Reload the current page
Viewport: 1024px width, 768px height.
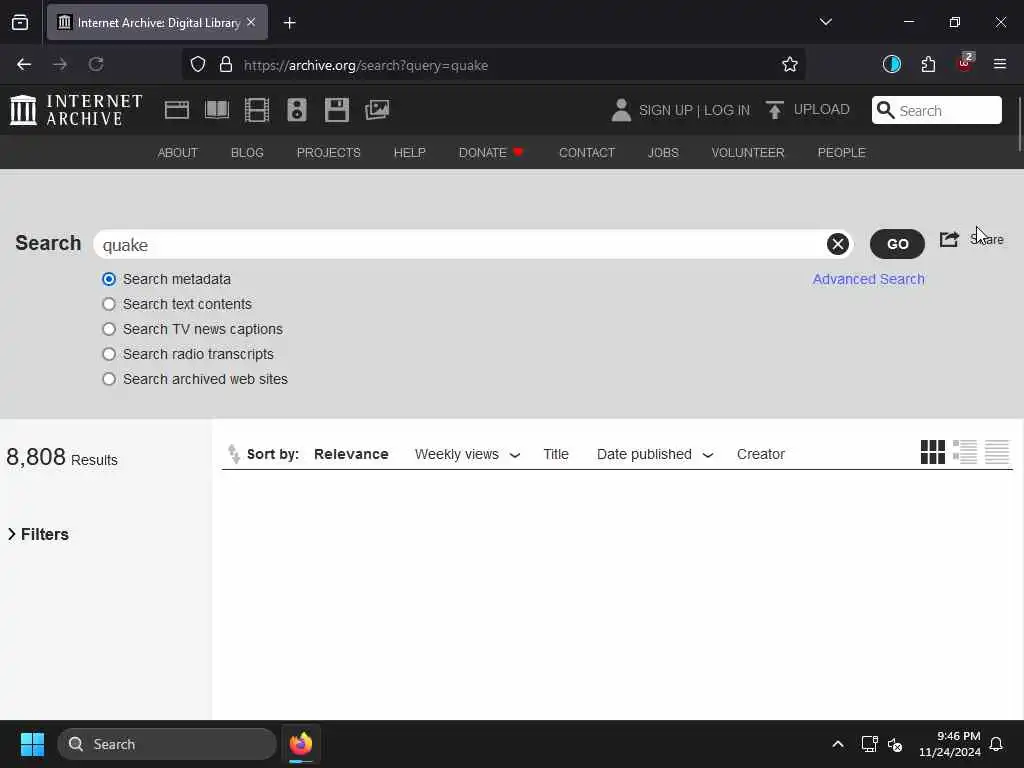pyautogui.click(x=96, y=65)
